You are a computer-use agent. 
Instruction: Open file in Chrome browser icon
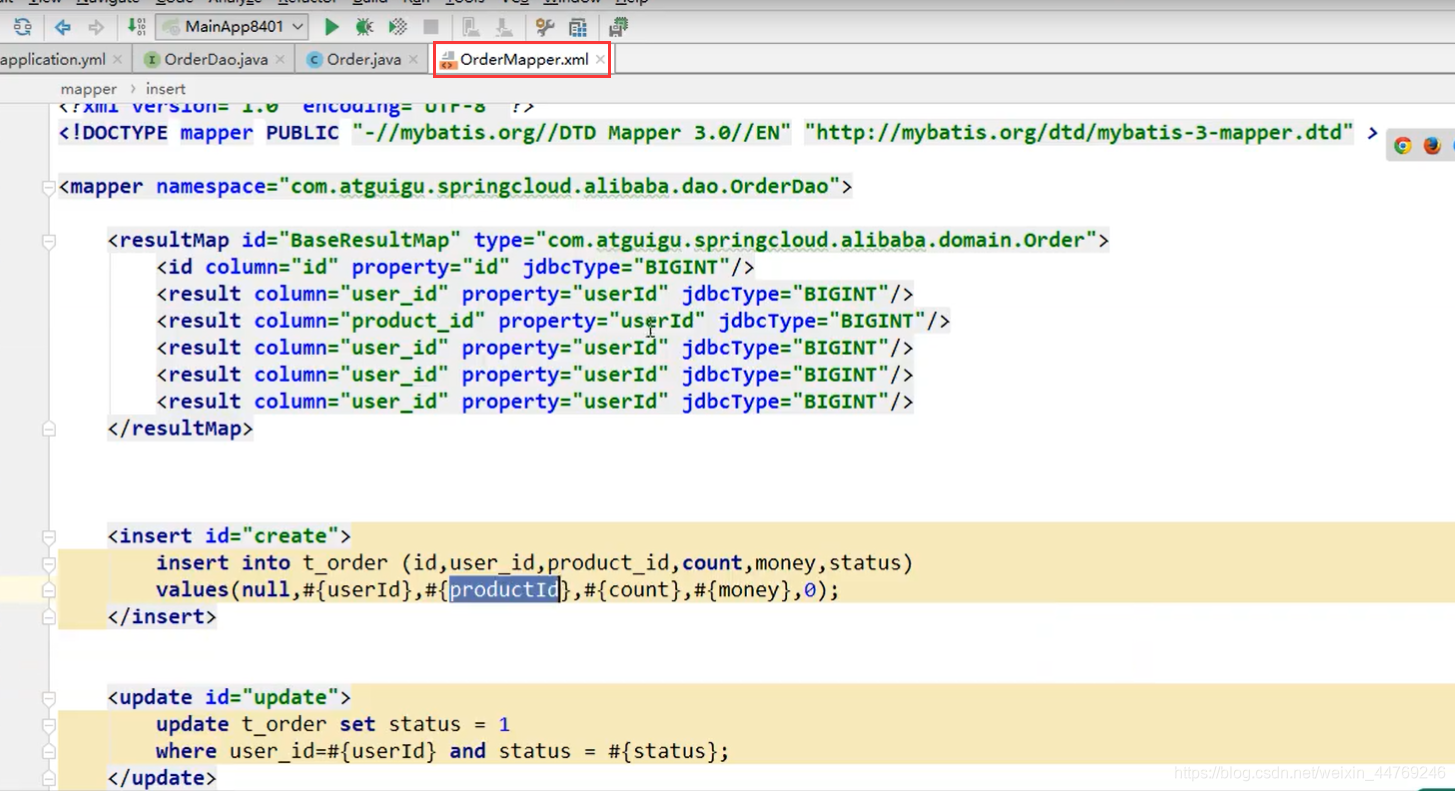1403,146
